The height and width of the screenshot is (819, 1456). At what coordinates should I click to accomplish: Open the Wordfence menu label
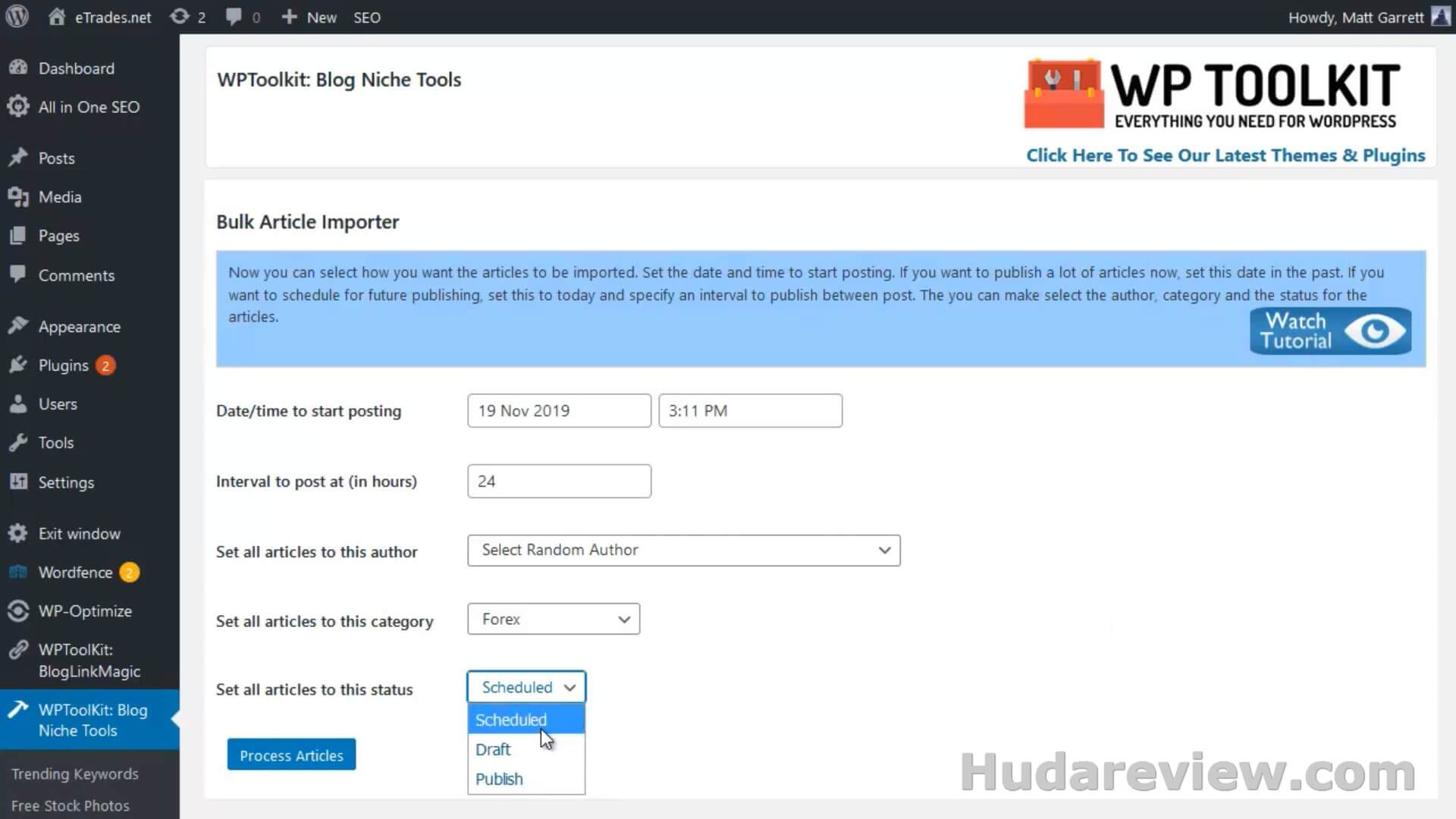click(x=76, y=573)
